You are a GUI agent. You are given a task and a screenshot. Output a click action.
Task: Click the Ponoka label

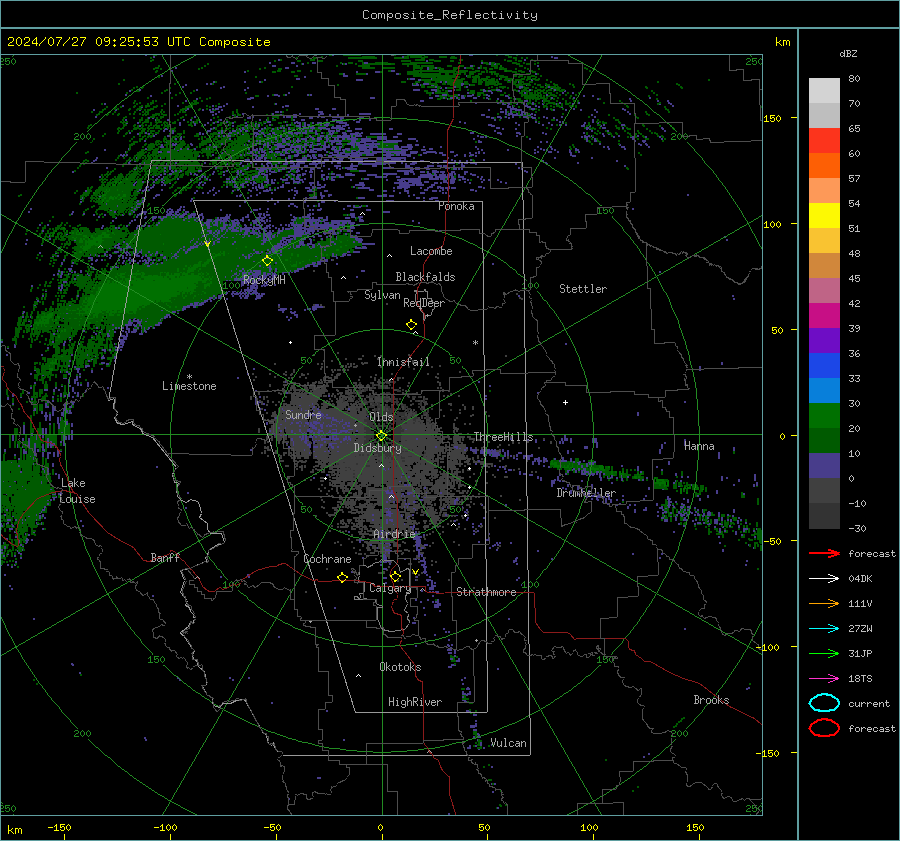456,206
